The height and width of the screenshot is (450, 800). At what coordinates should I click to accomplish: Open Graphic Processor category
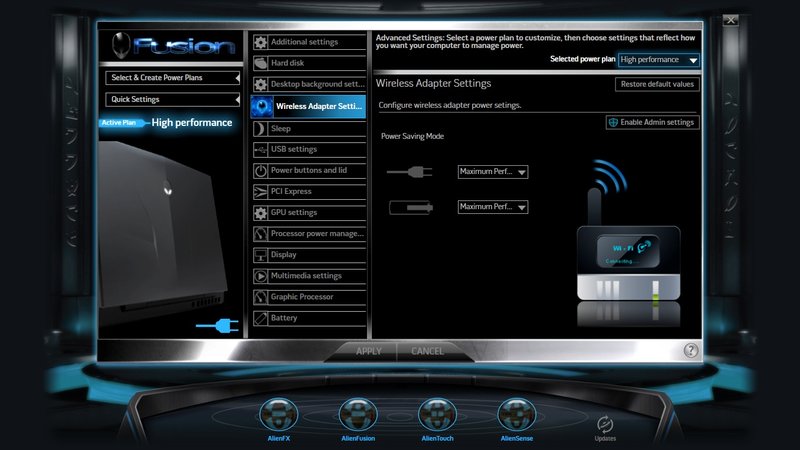tap(309, 297)
